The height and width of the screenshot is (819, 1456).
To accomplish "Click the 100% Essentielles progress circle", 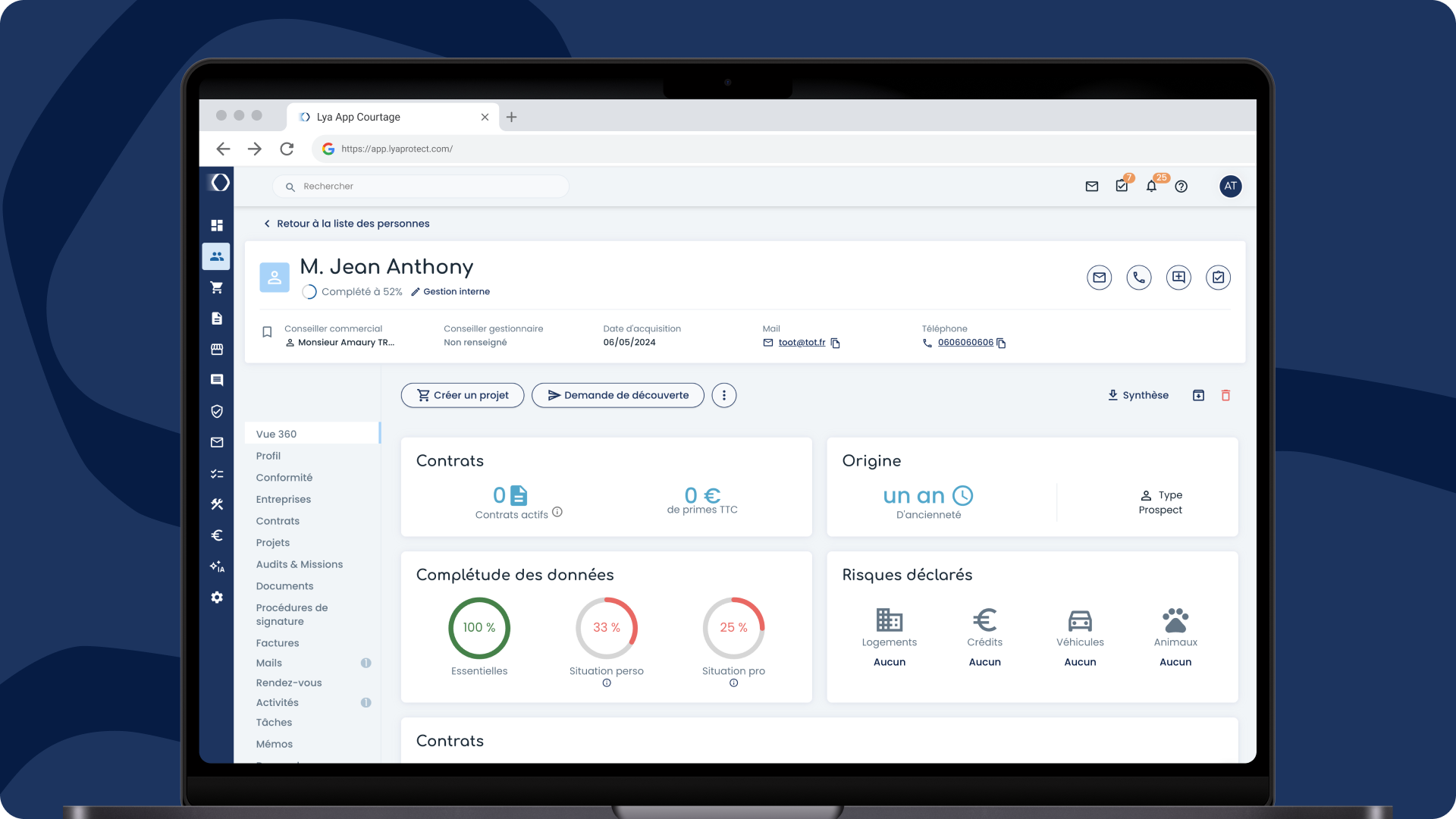I will coord(479,628).
